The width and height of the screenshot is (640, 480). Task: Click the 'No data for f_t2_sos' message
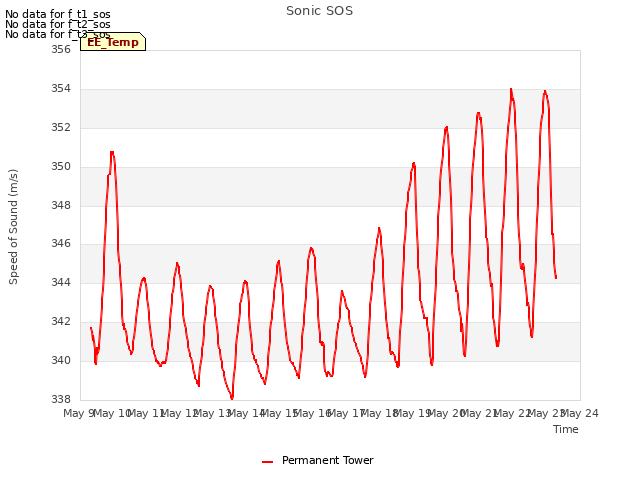[x=58, y=24]
